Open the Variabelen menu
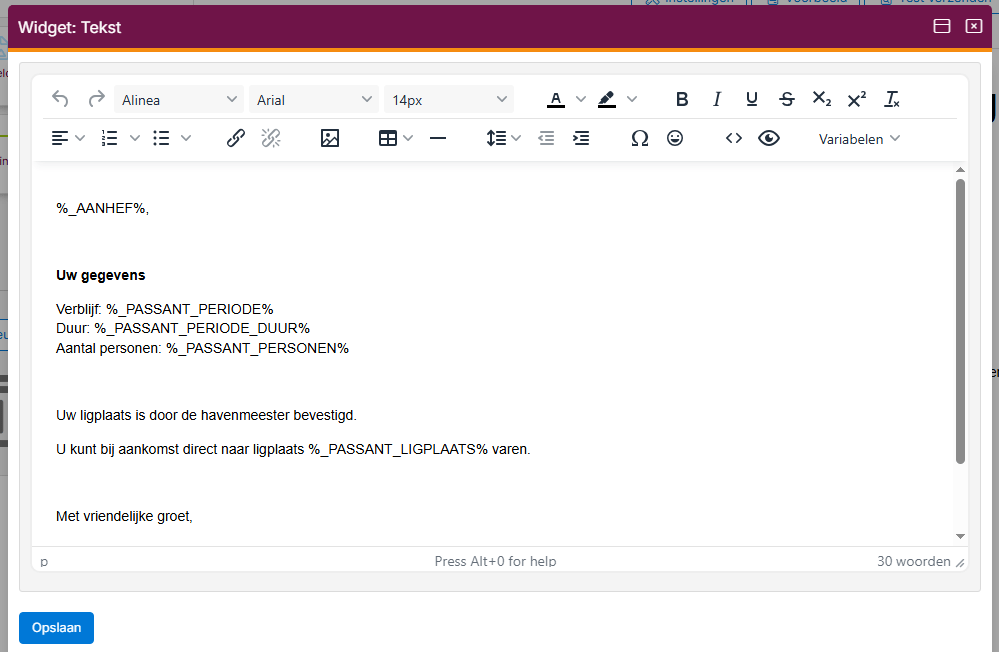 tap(859, 139)
